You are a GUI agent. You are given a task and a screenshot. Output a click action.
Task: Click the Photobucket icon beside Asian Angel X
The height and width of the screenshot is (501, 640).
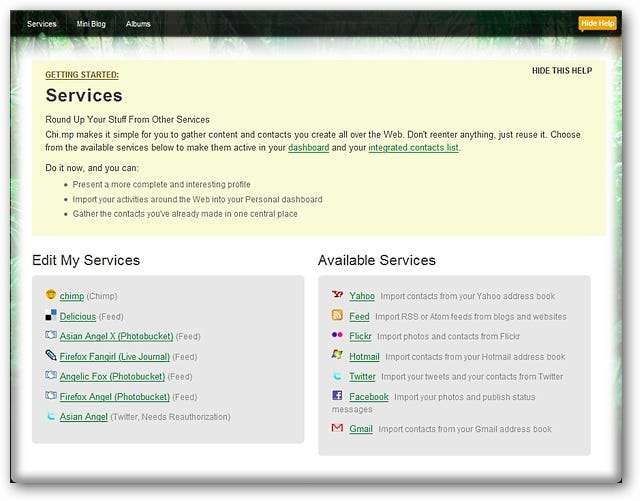(51, 335)
